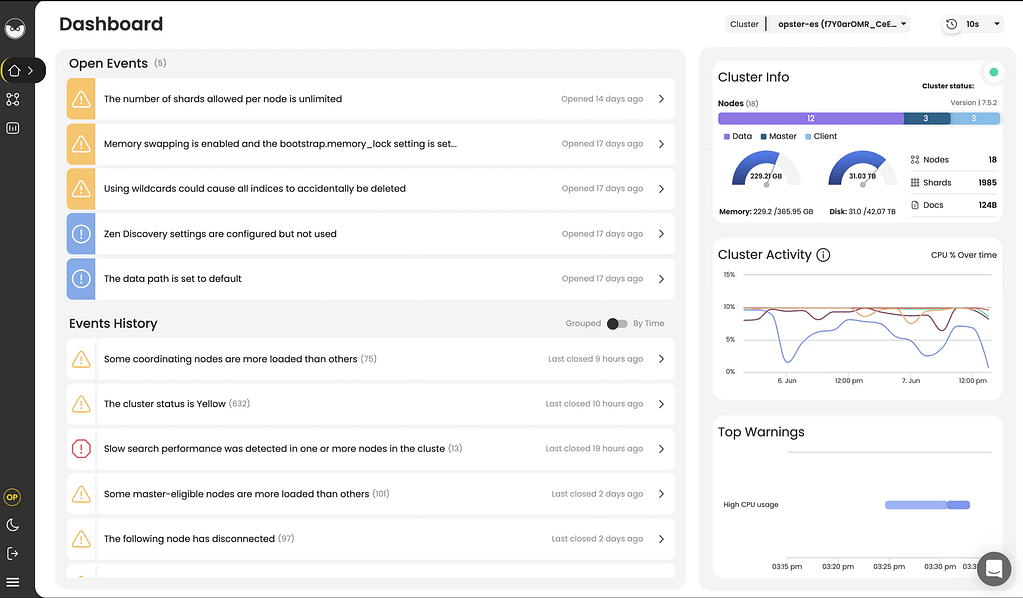This screenshot has width=1023, height=598.
Task: Select the Home icon in the sidebar
Action: [12, 71]
